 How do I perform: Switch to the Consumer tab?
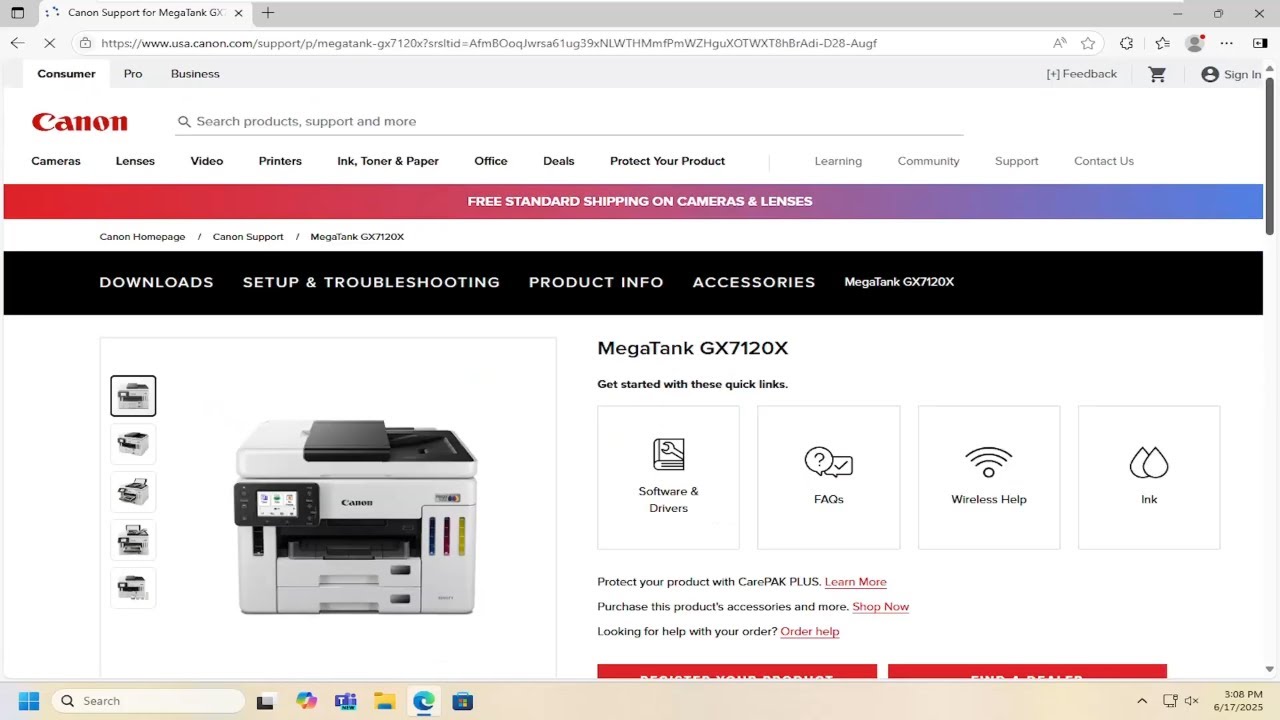66,74
